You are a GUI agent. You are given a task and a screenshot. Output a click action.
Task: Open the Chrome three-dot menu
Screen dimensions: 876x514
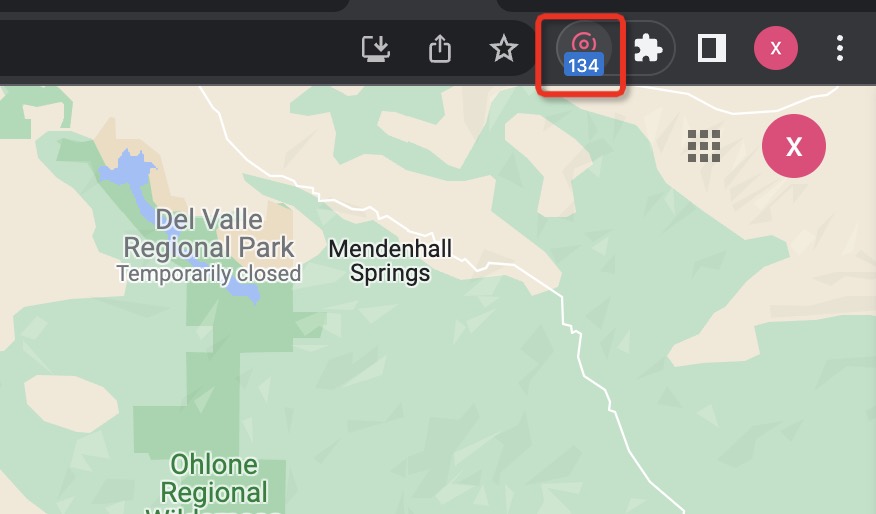[840, 48]
